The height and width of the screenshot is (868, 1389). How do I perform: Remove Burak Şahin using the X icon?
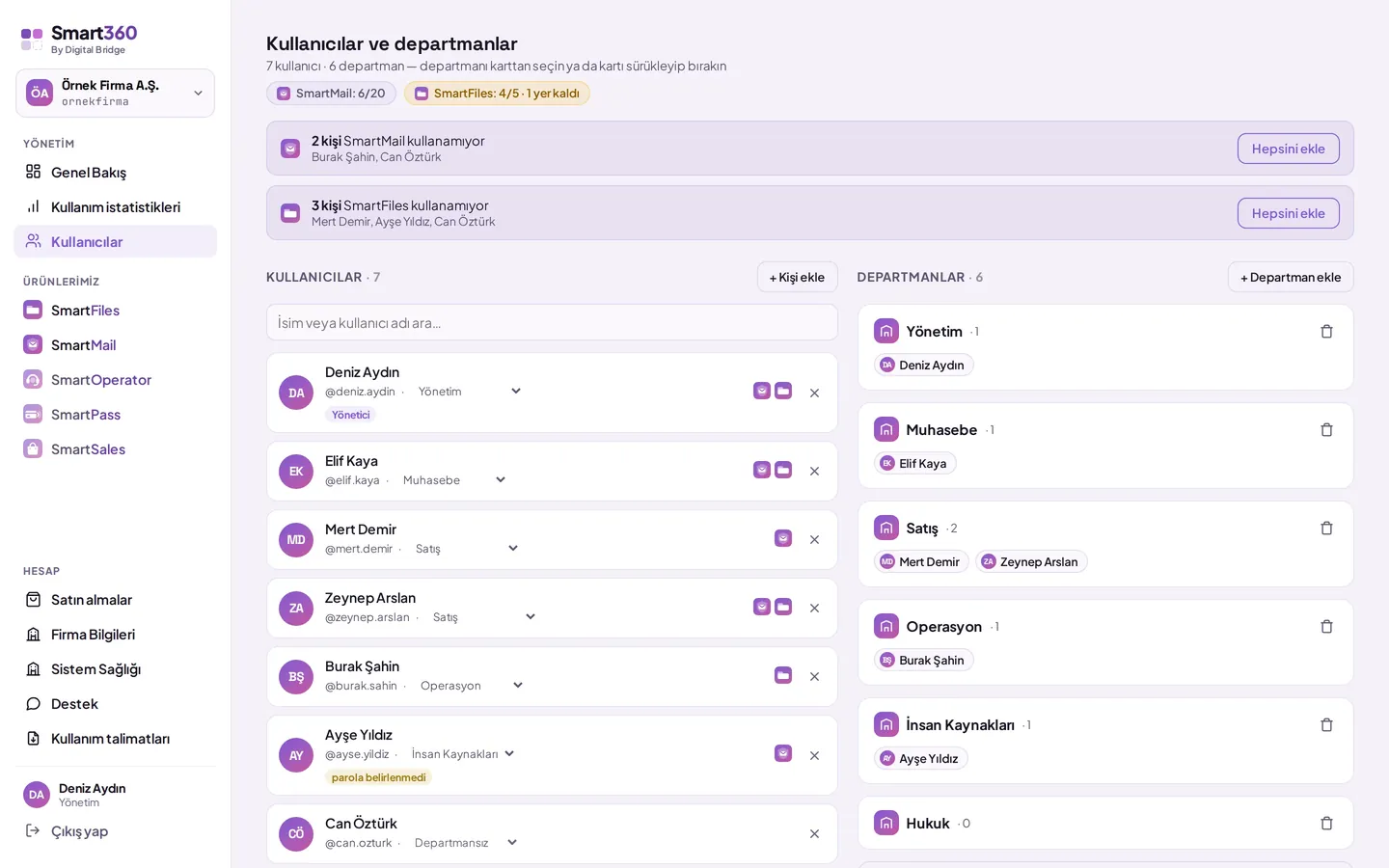tap(814, 677)
